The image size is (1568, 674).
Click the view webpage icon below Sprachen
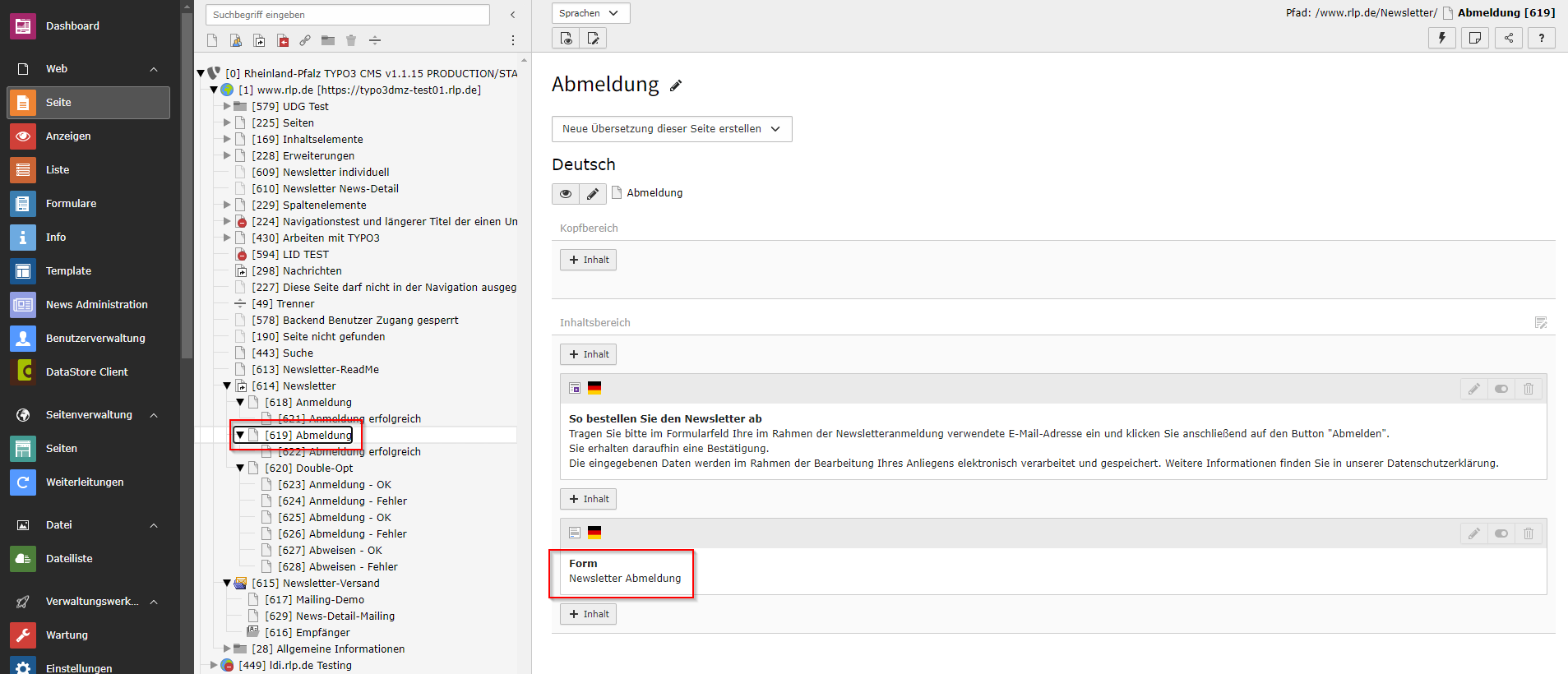(x=567, y=38)
